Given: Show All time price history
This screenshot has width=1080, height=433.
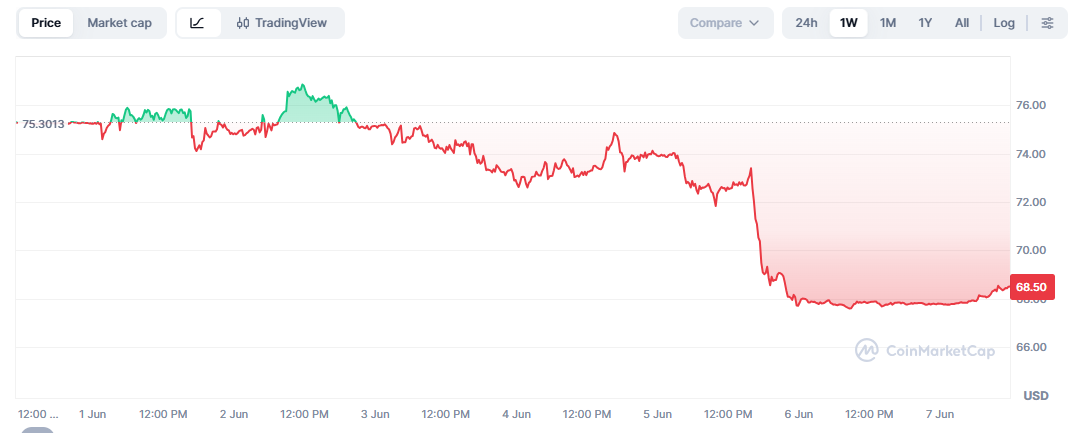Looking at the screenshot, I should tap(962, 23).
